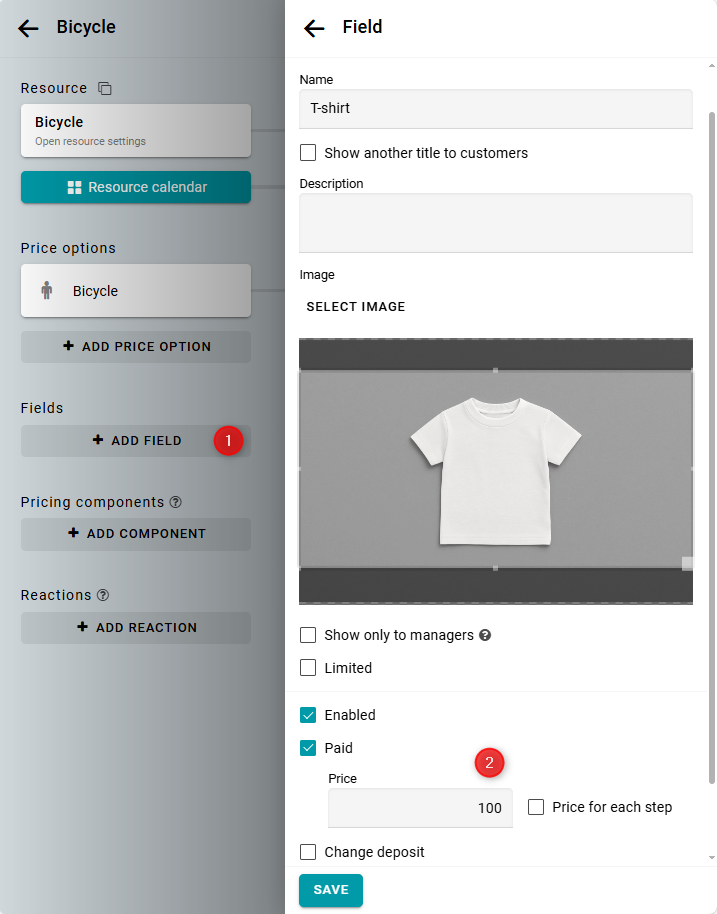The image size is (717, 914).
Task: Click the T-shirt image preview
Action: point(495,470)
